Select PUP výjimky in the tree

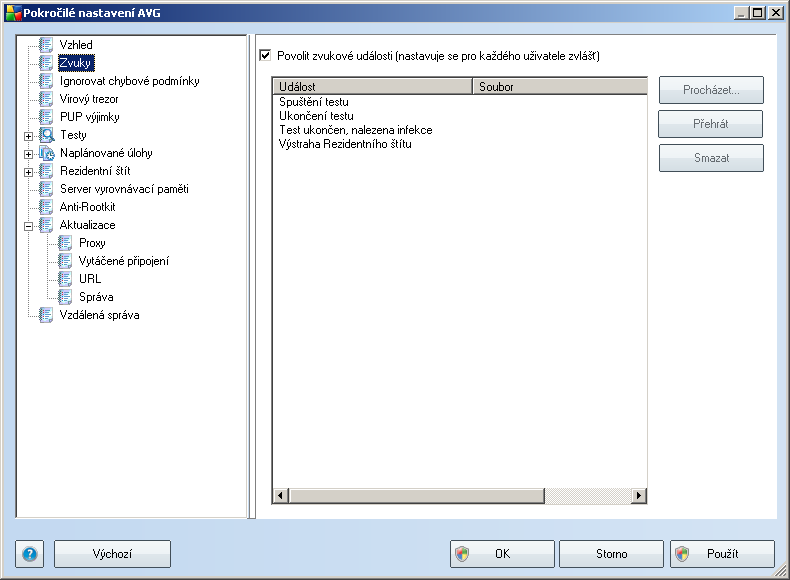point(90,117)
